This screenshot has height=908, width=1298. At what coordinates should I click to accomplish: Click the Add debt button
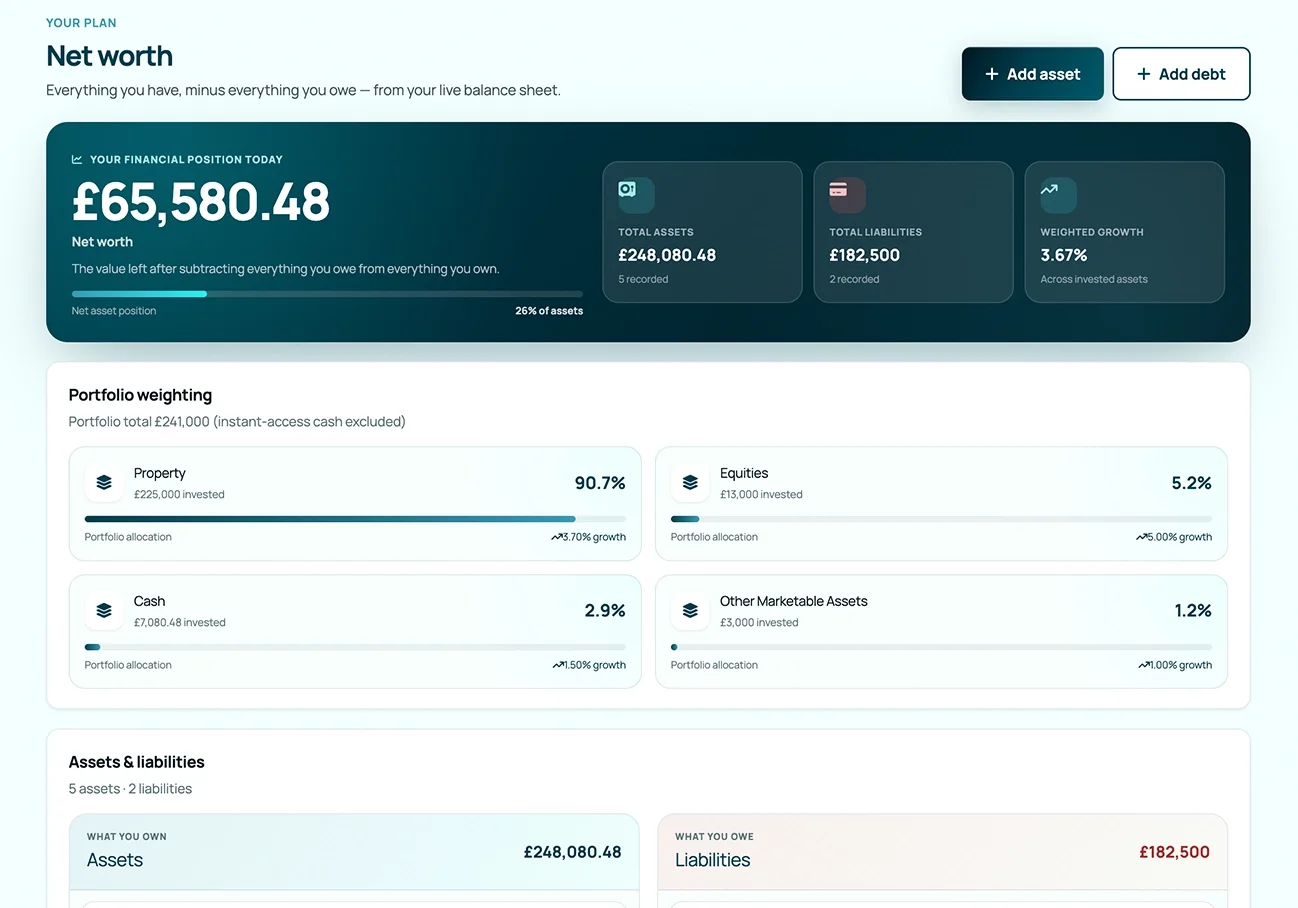click(x=1181, y=74)
